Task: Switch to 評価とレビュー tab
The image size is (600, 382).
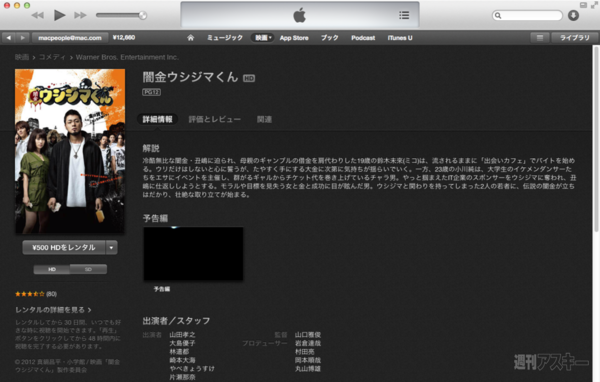Action: coord(215,119)
